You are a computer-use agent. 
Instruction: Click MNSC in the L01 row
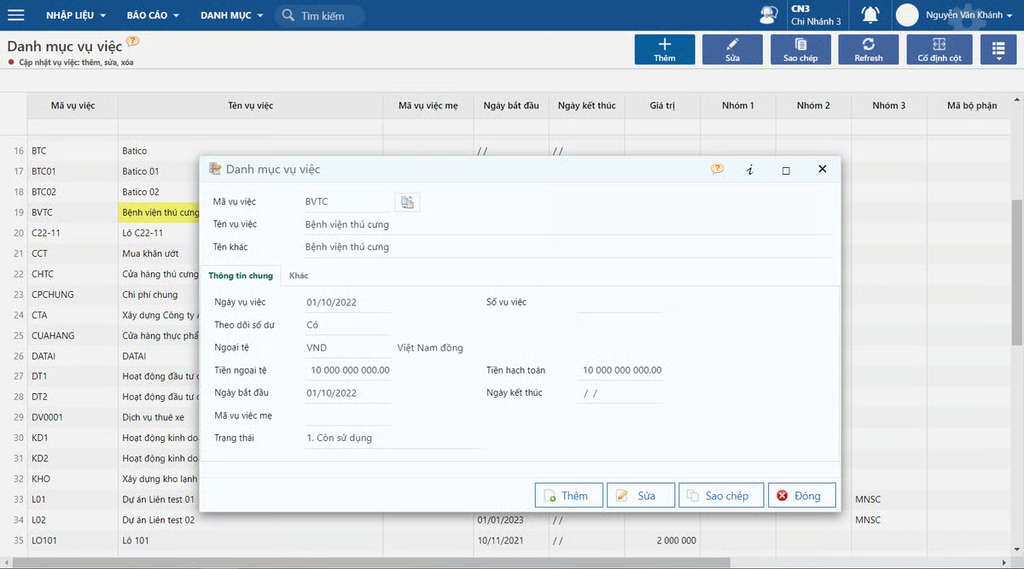click(x=868, y=500)
